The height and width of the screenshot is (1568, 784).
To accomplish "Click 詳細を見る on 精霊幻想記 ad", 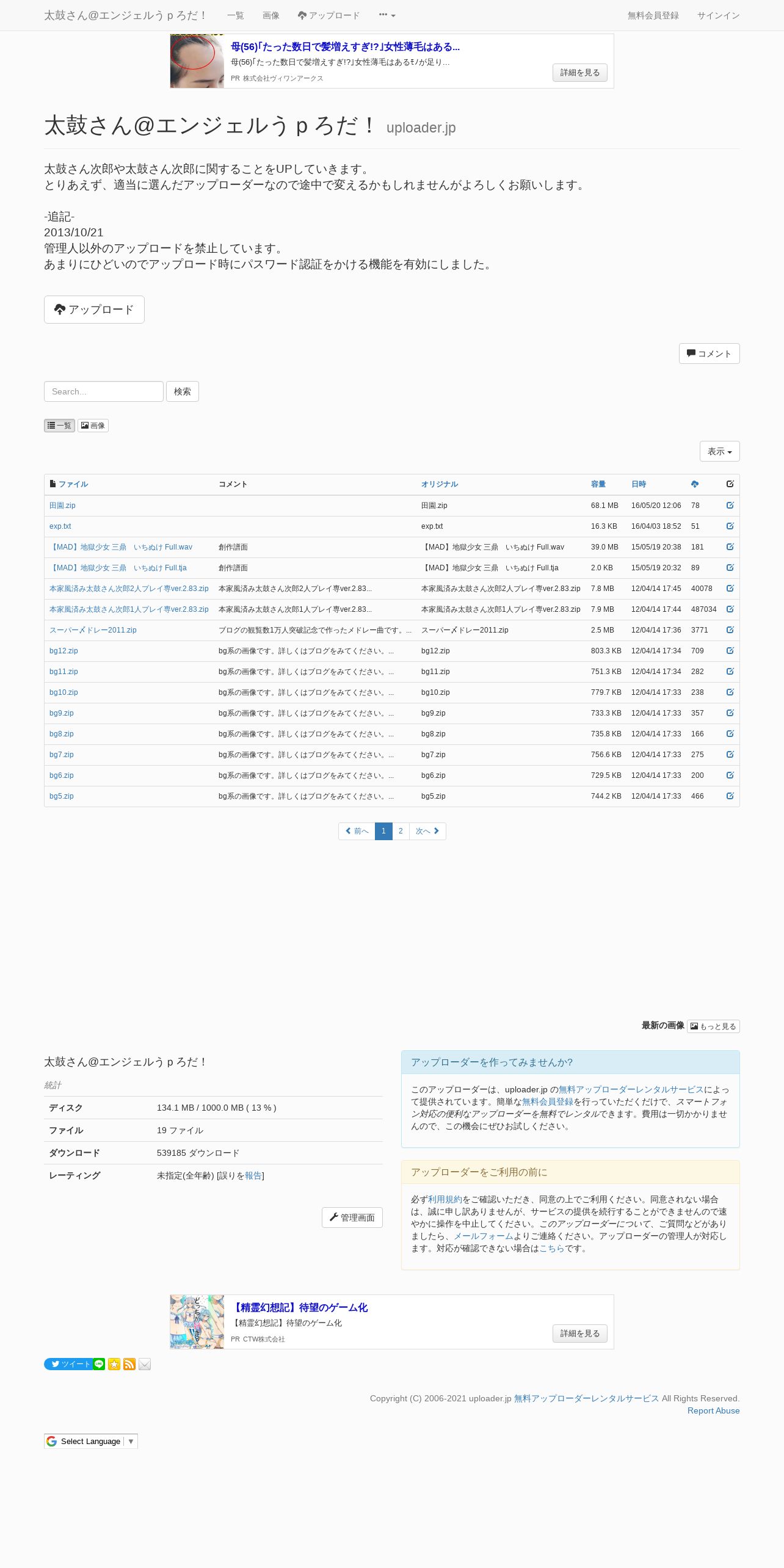I will [x=580, y=1334].
